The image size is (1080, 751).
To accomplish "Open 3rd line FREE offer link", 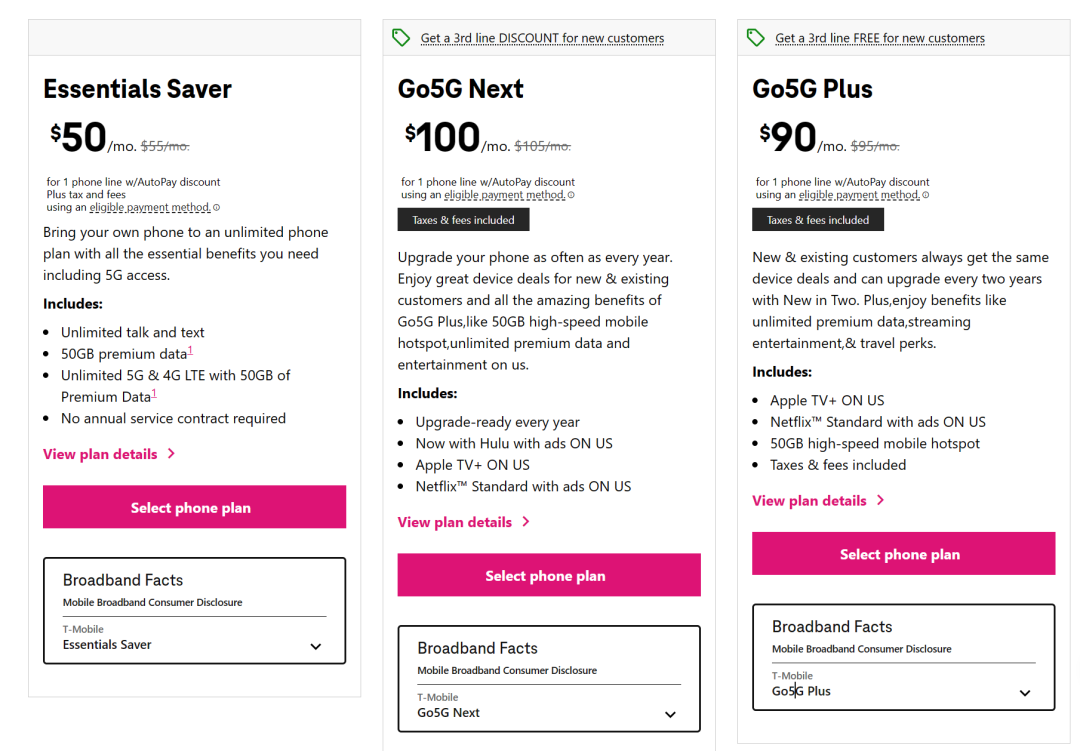I will [x=880, y=38].
